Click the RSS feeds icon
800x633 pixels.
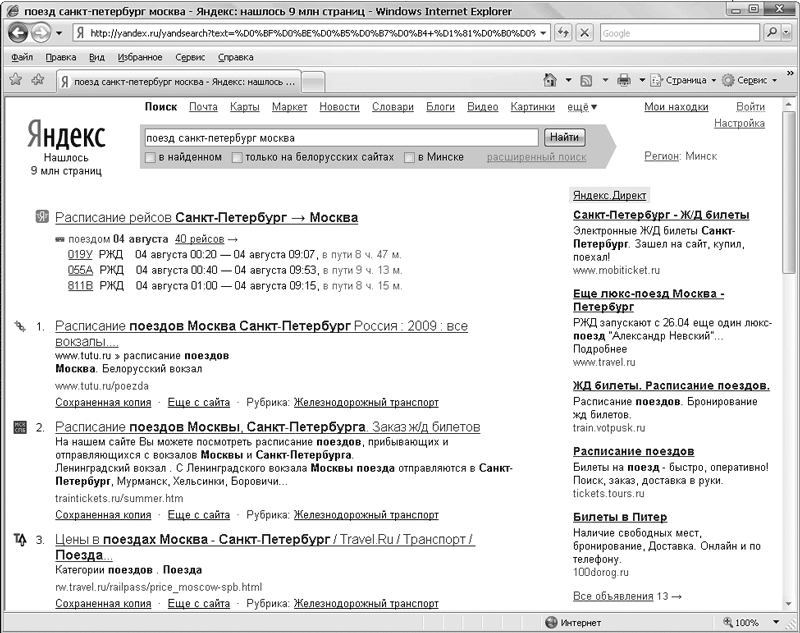(587, 79)
